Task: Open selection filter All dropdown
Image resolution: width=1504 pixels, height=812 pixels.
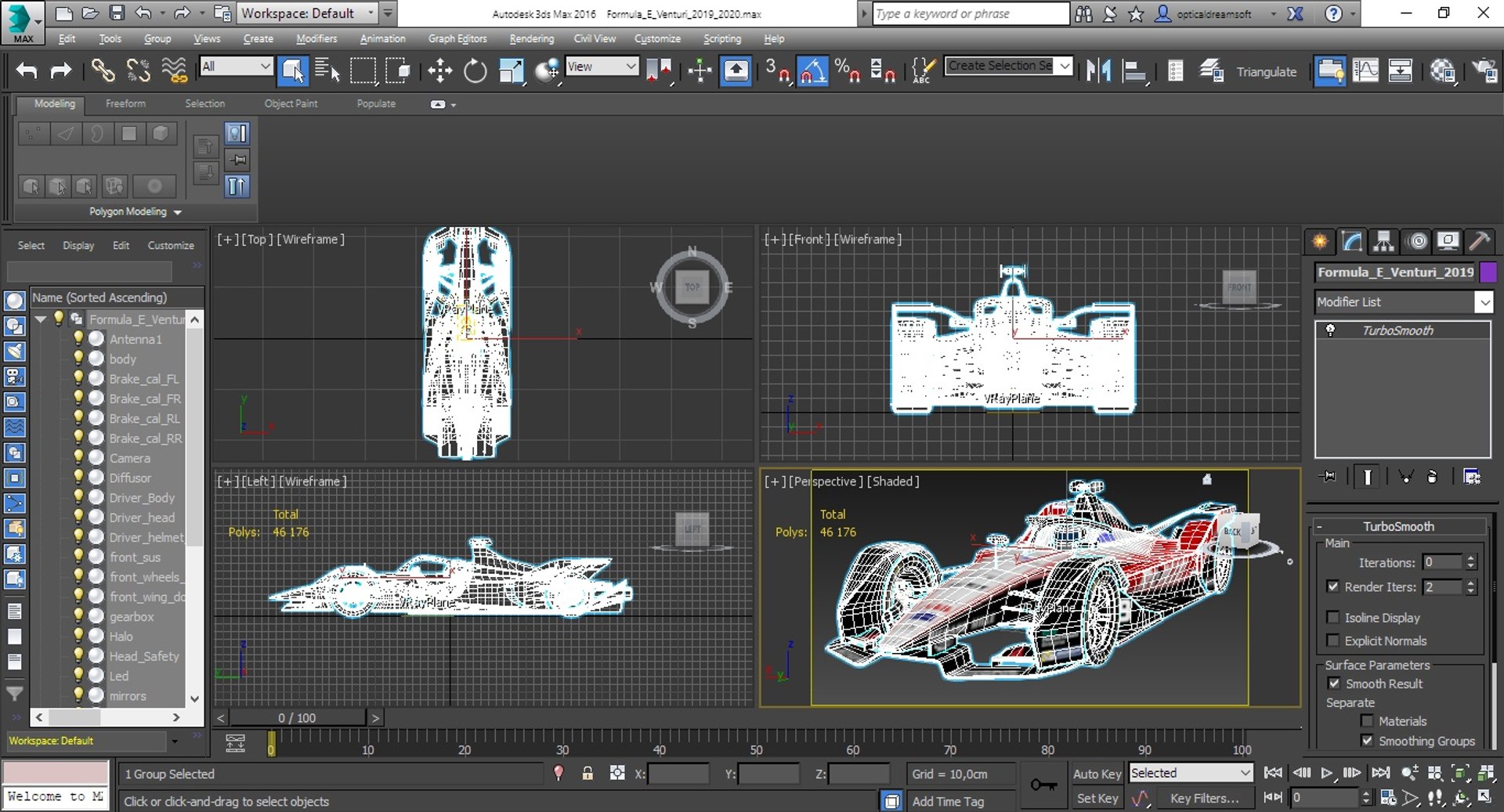Action: tap(235, 67)
